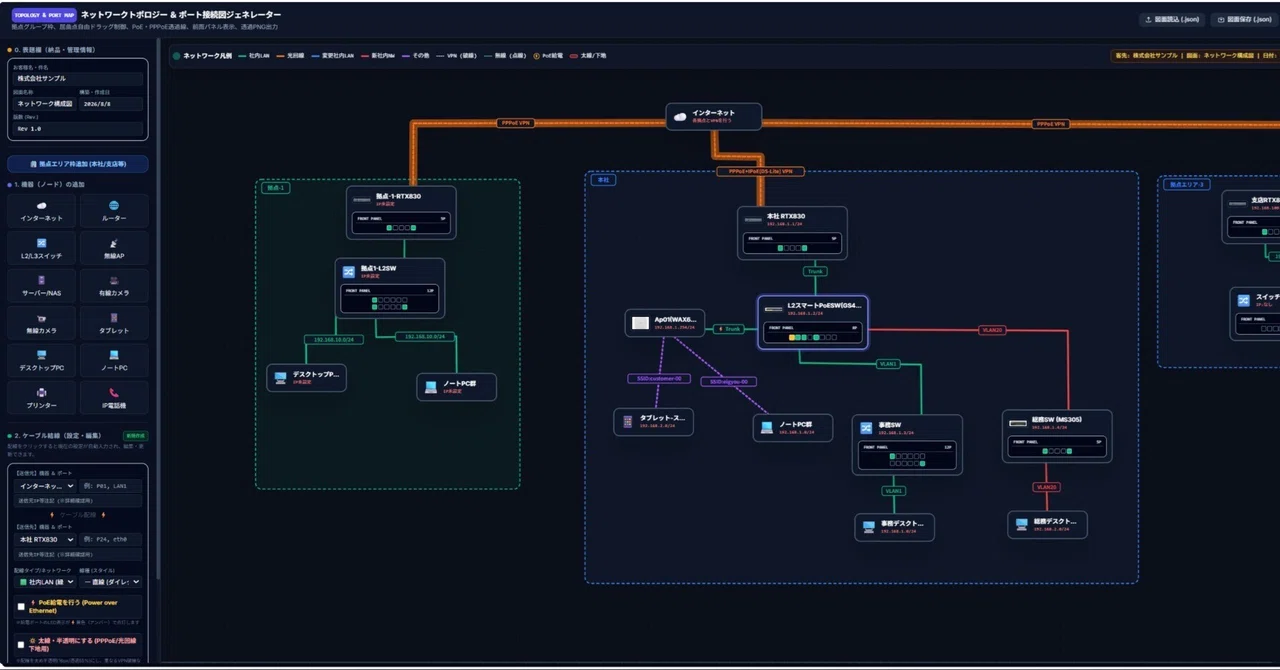Open the 送信先 device dropdown showing 本社 RTX830
The height and width of the screenshot is (670, 1280).
45,539
